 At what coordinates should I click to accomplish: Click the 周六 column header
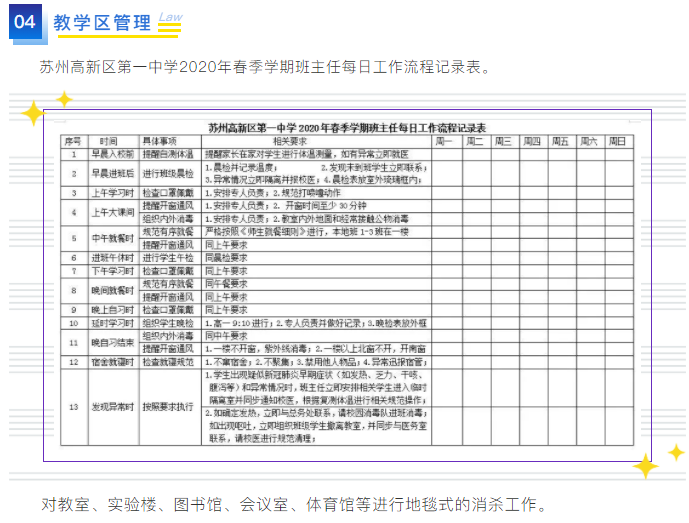pos(589,142)
